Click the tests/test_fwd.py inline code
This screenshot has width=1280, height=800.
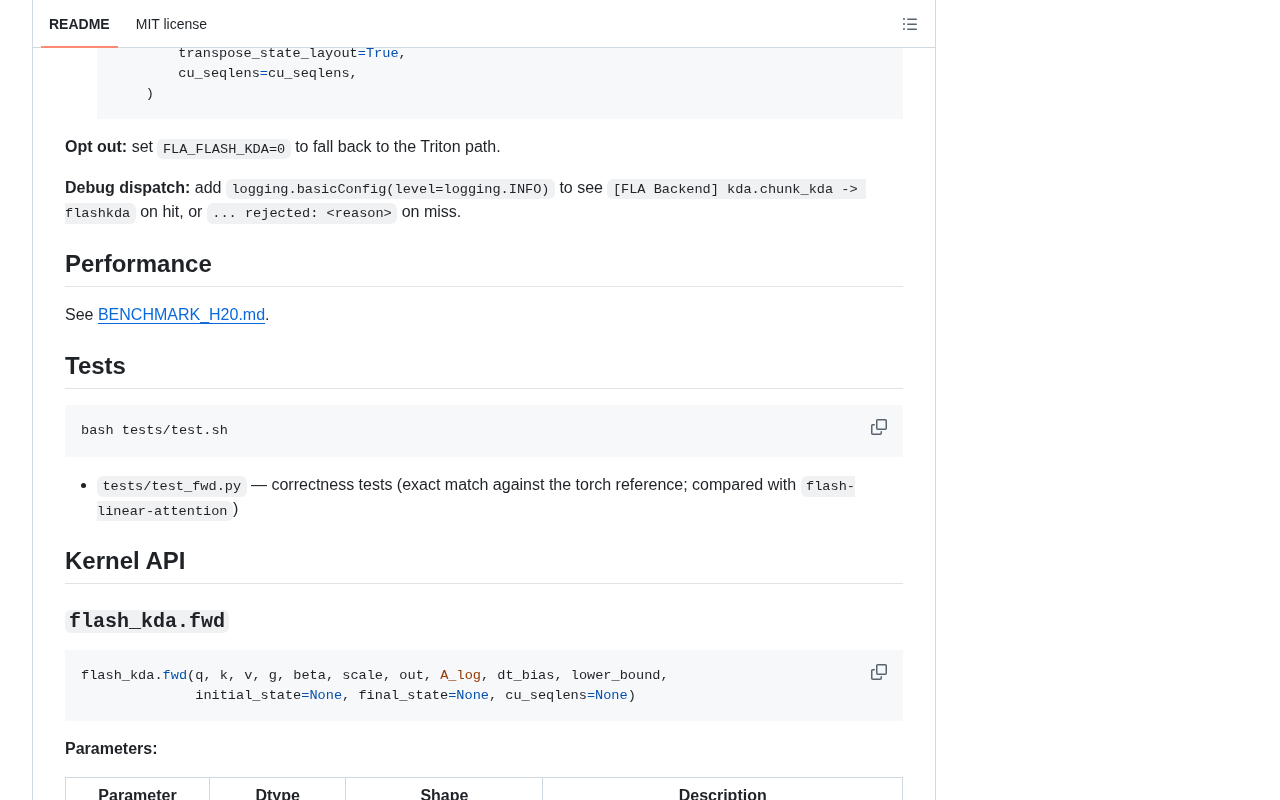172,486
